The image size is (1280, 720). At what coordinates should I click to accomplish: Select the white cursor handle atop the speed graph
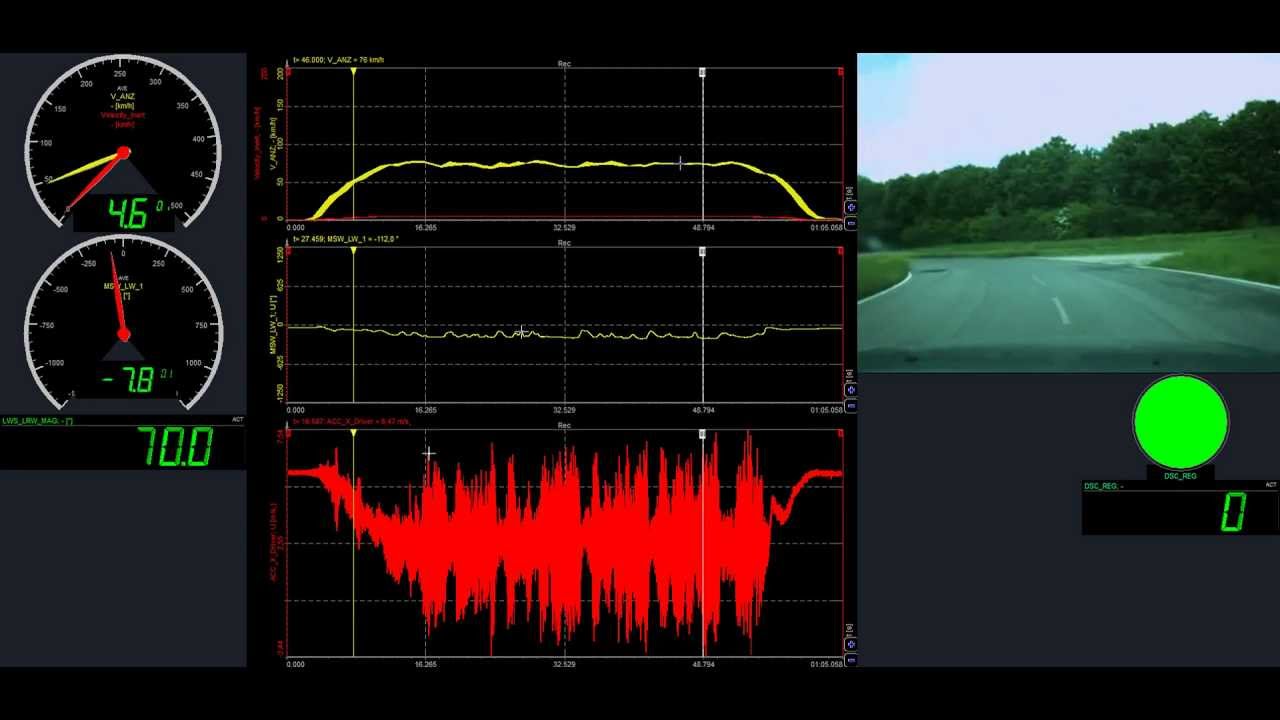tap(702, 73)
